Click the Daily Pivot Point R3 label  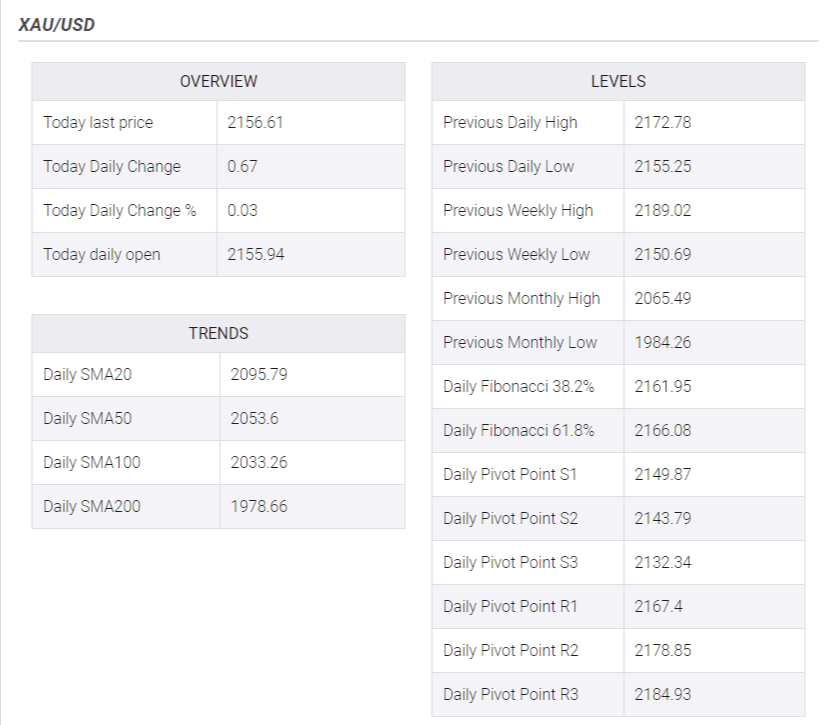[x=511, y=695]
